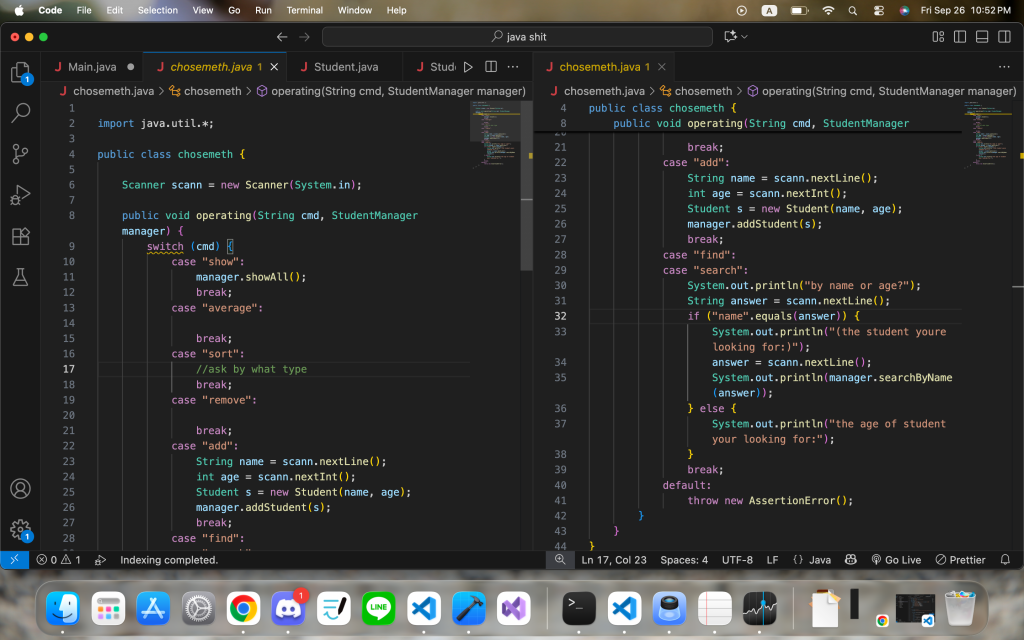Open Copilot chat icon in title bar
This screenshot has width=1024, height=640.
[x=730, y=37]
